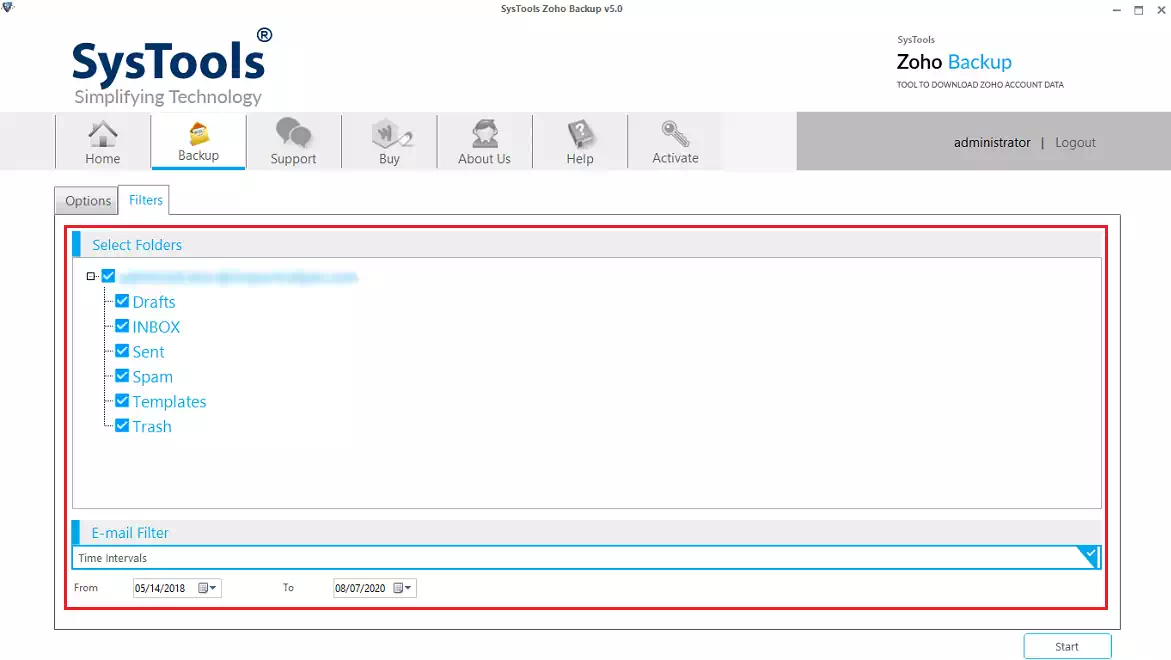
Task: Minimize the SysTools Zoho Backup window
Action: [x=1116, y=10]
